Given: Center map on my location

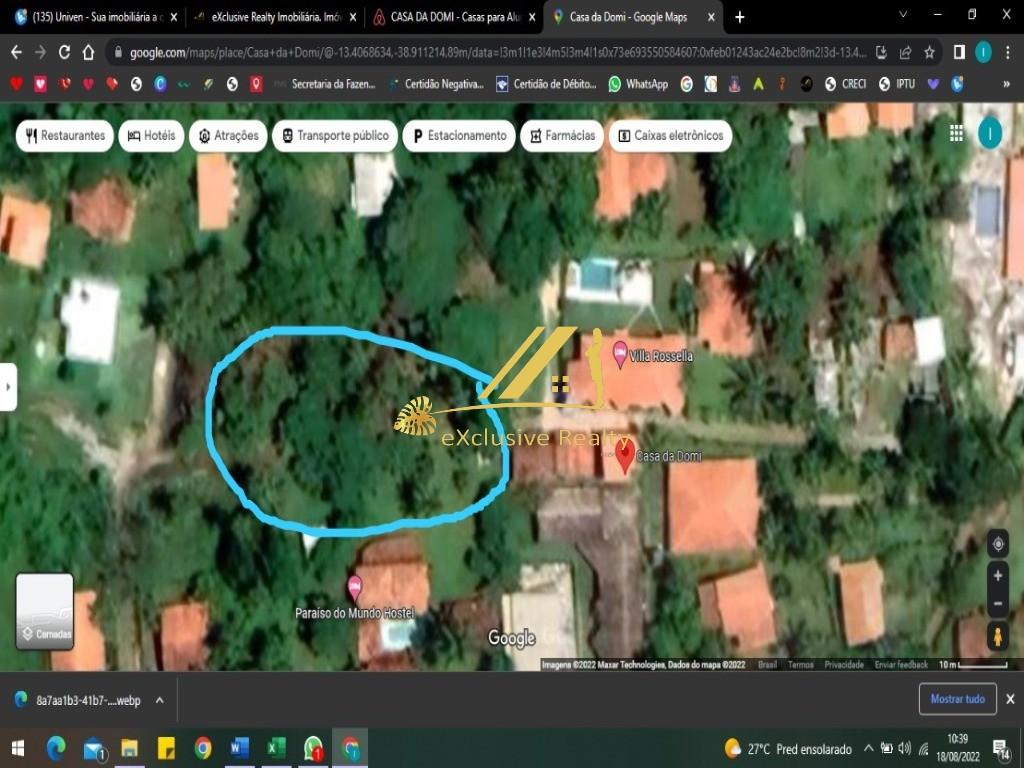Looking at the screenshot, I should click(998, 544).
